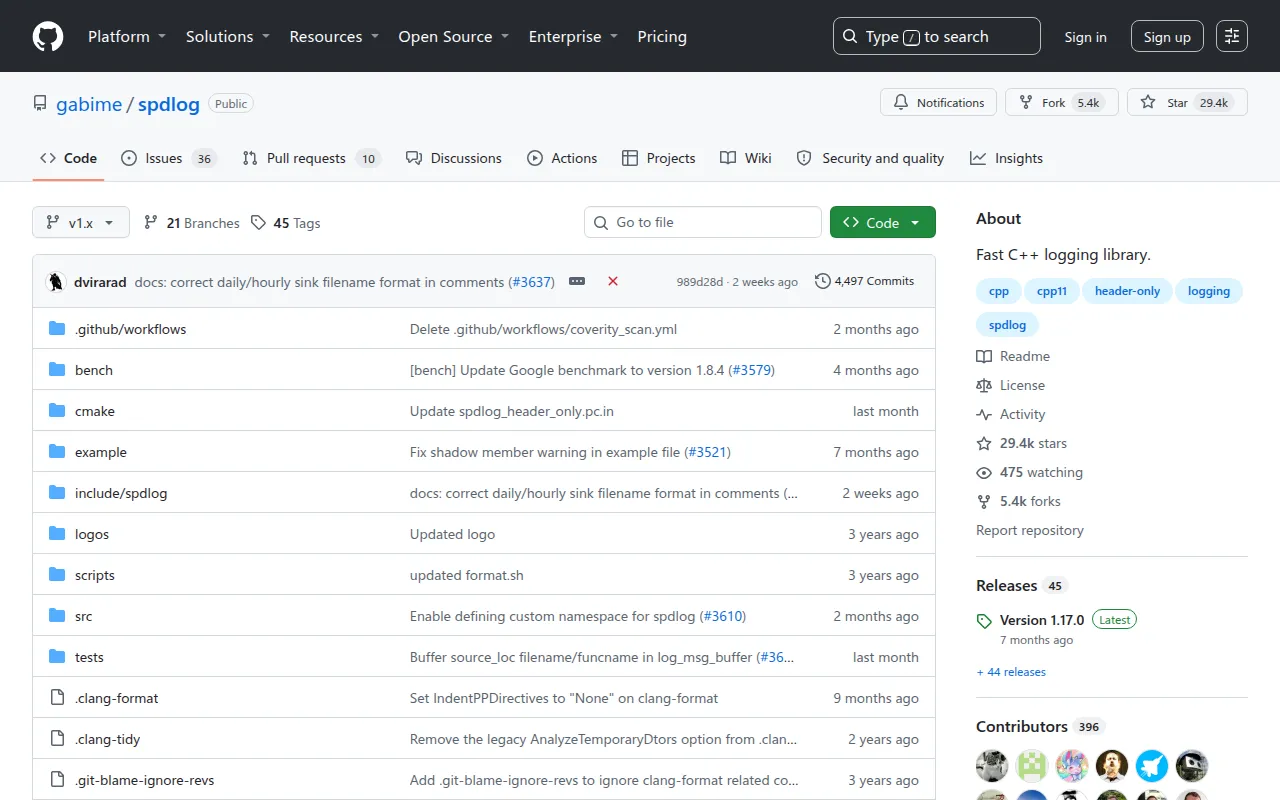Viewport: 1280px width, 800px height.
Task: Open the + 44 releases link
Action: (x=1011, y=672)
